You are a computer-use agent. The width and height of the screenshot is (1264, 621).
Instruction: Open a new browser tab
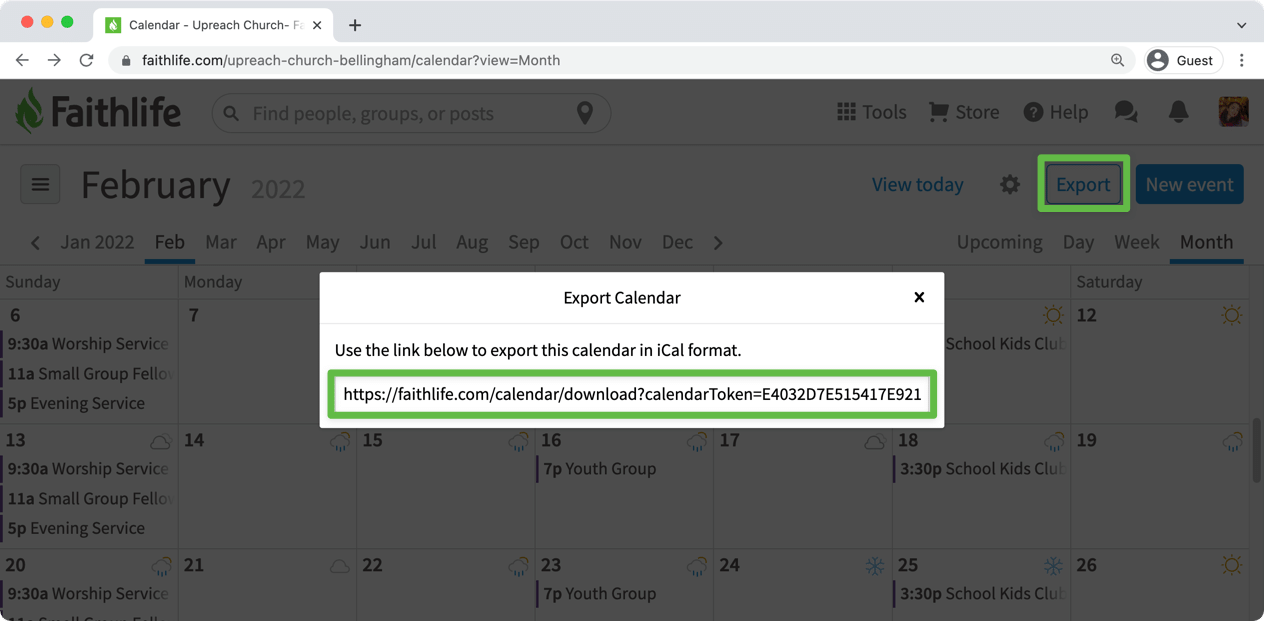point(355,25)
